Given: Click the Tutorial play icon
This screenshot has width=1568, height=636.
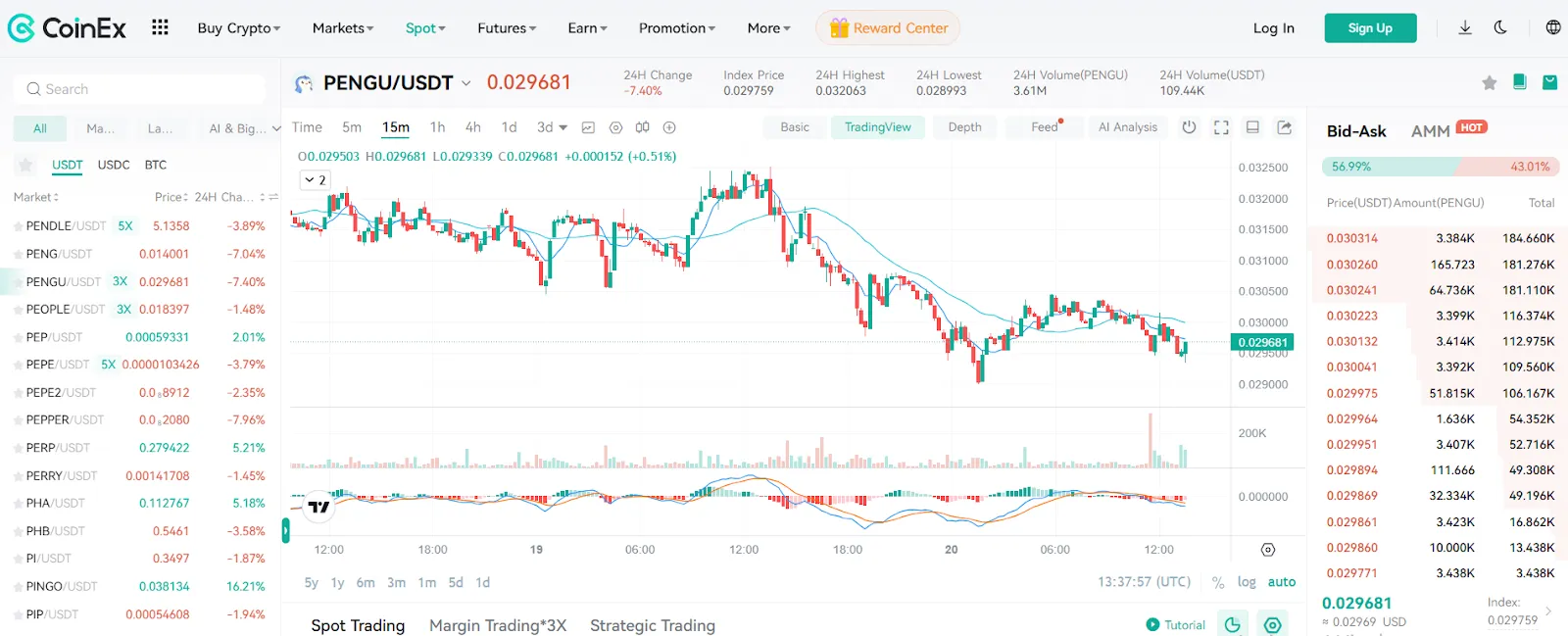Looking at the screenshot, I should tap(1152, 624).
